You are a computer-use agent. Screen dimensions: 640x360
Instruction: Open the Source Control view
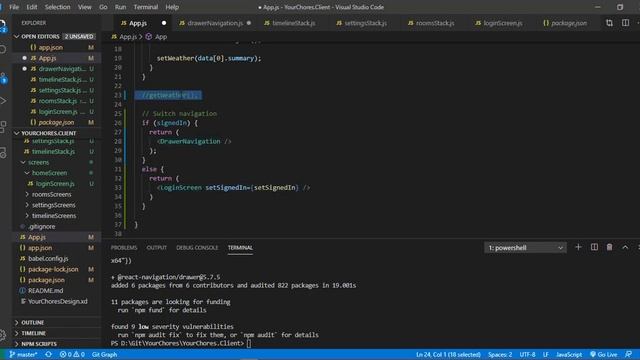(3, 77)
